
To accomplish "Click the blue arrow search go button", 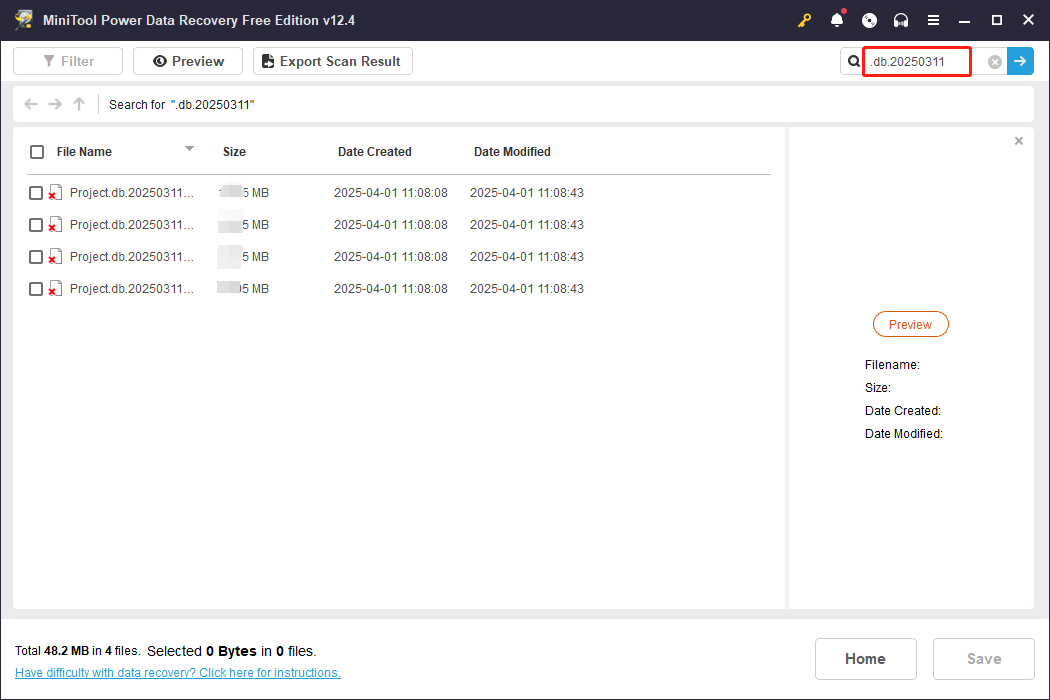I will point(1021,61).
